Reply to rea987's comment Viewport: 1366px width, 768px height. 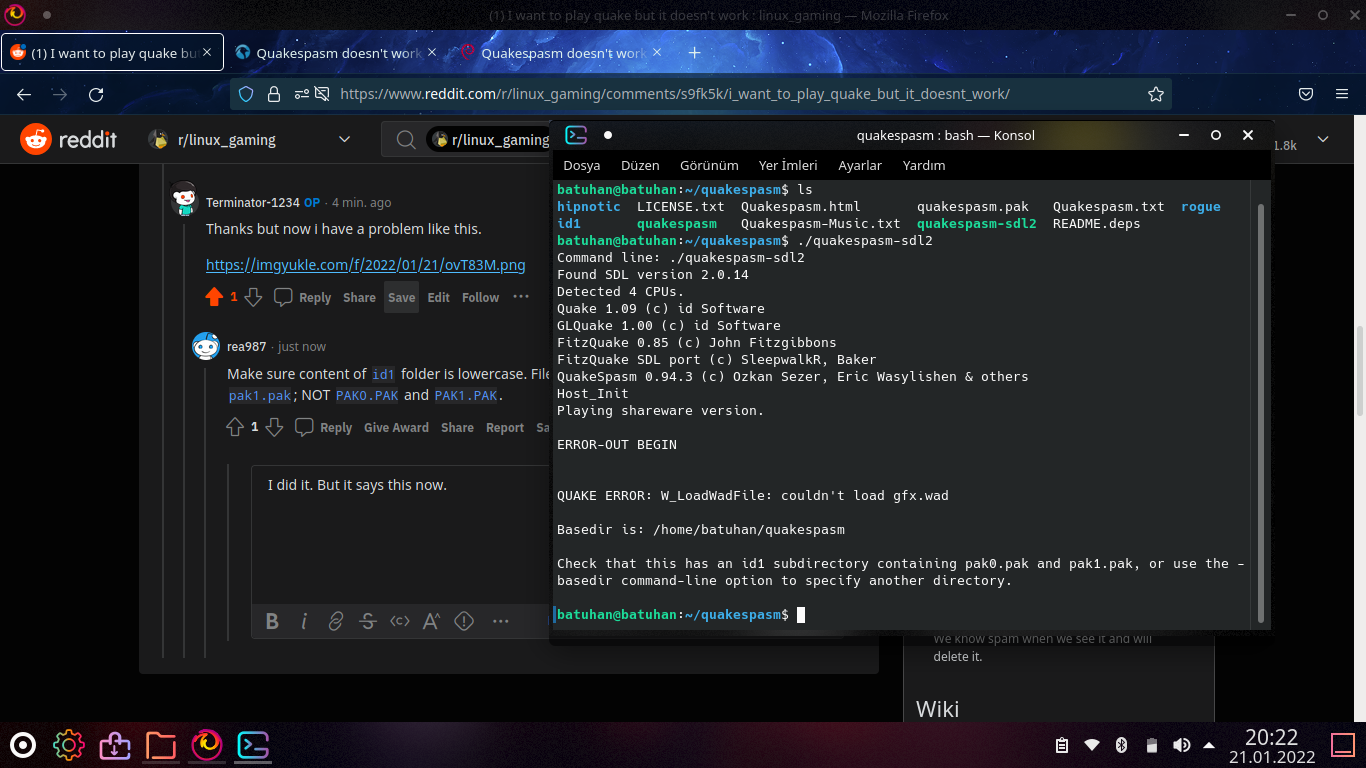[324, 427]
